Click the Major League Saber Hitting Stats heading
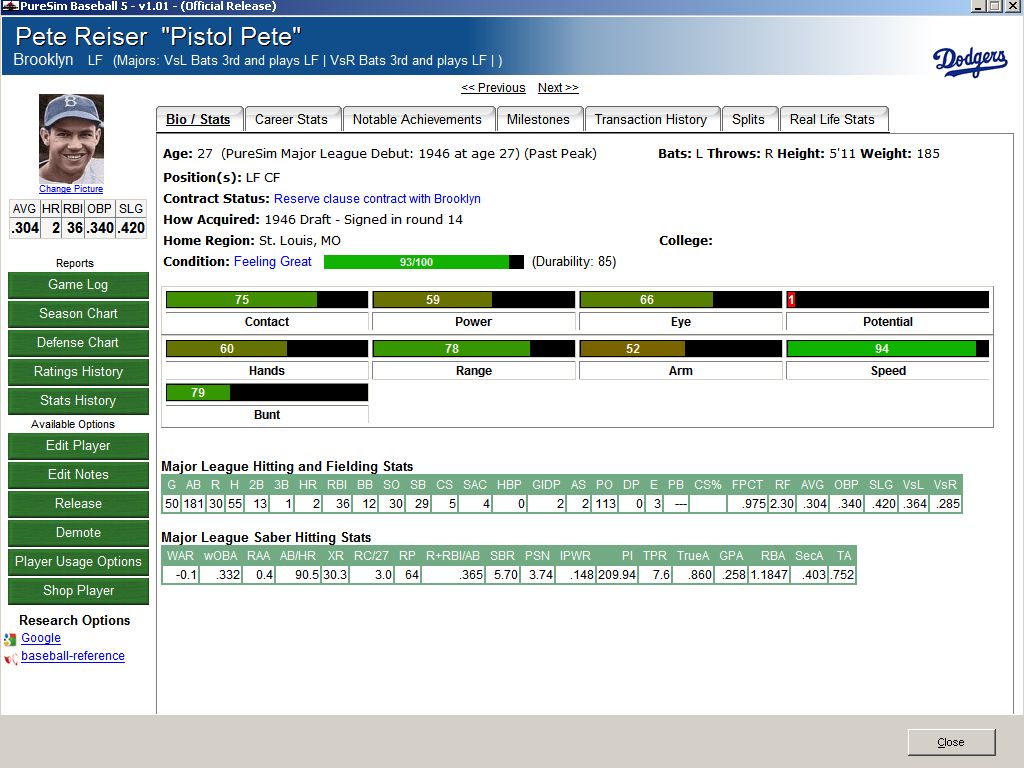The image size is (1024, 768). point(266,537)
